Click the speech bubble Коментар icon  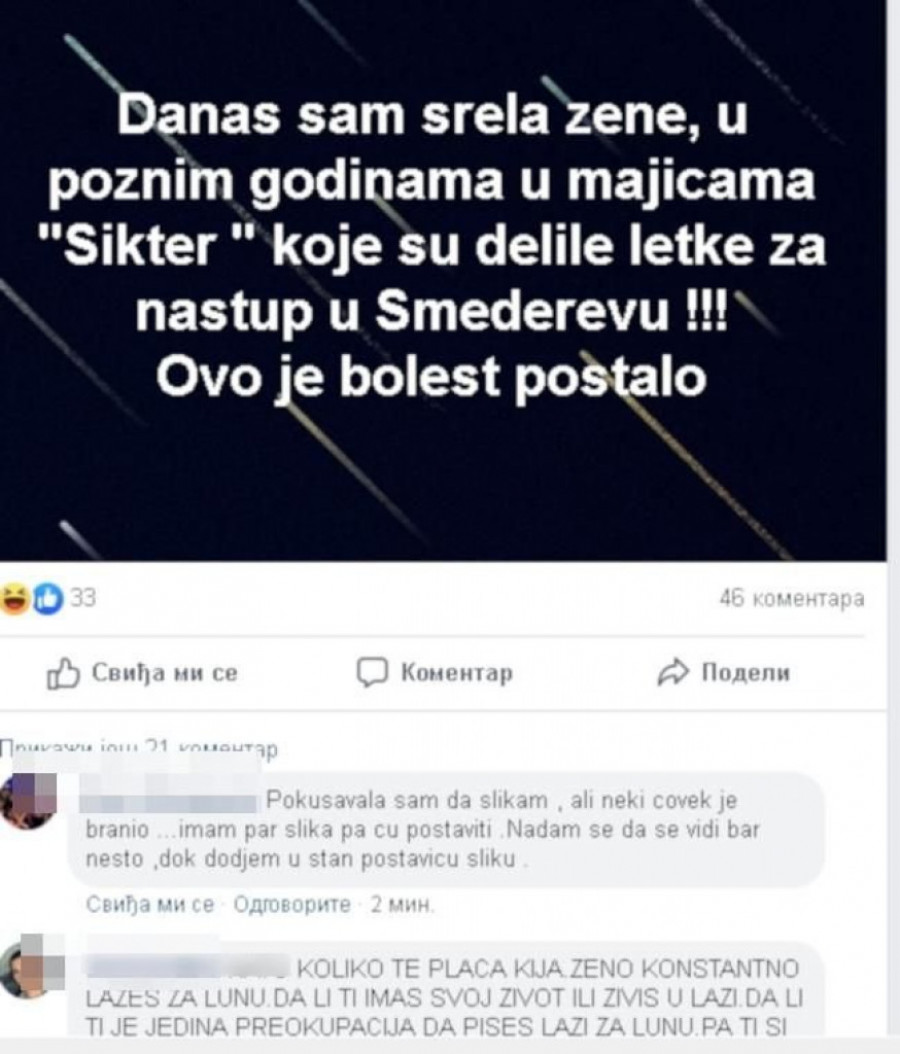coord(372,672)
